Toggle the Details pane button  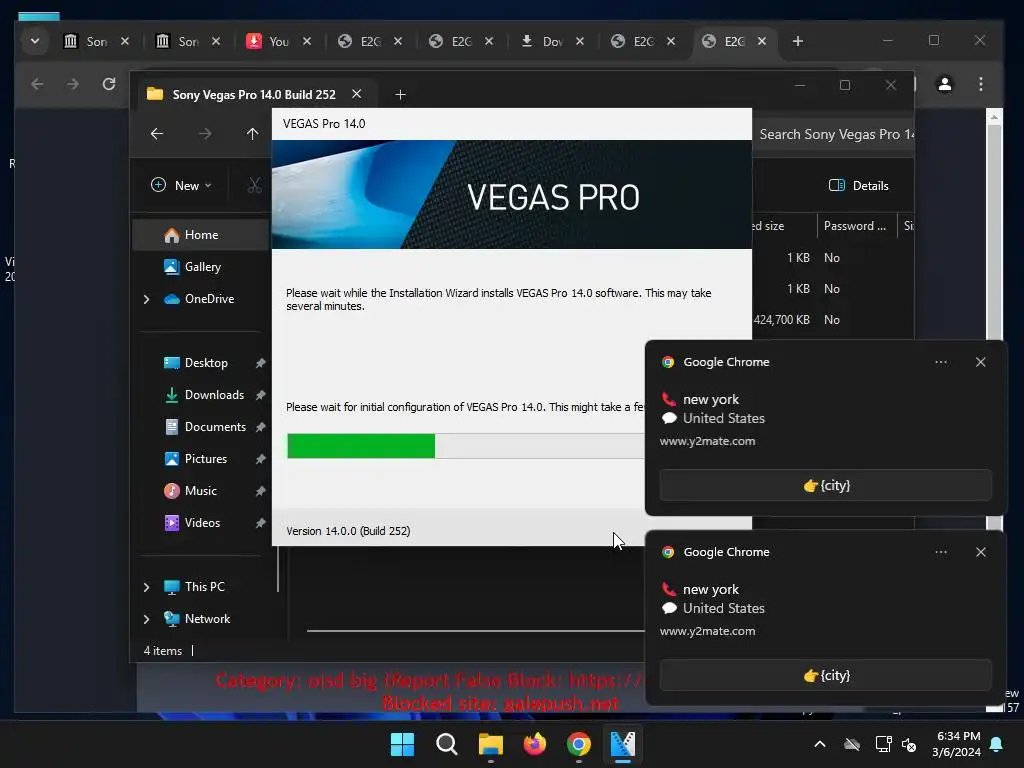coord(858,185)
